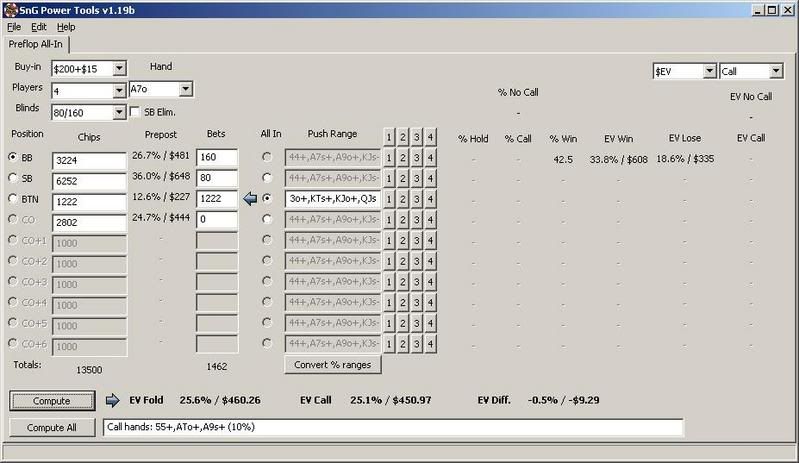Open the Edit menu
Image resolution: width=799 pixels, height=463 pixels.
point(39,27)
